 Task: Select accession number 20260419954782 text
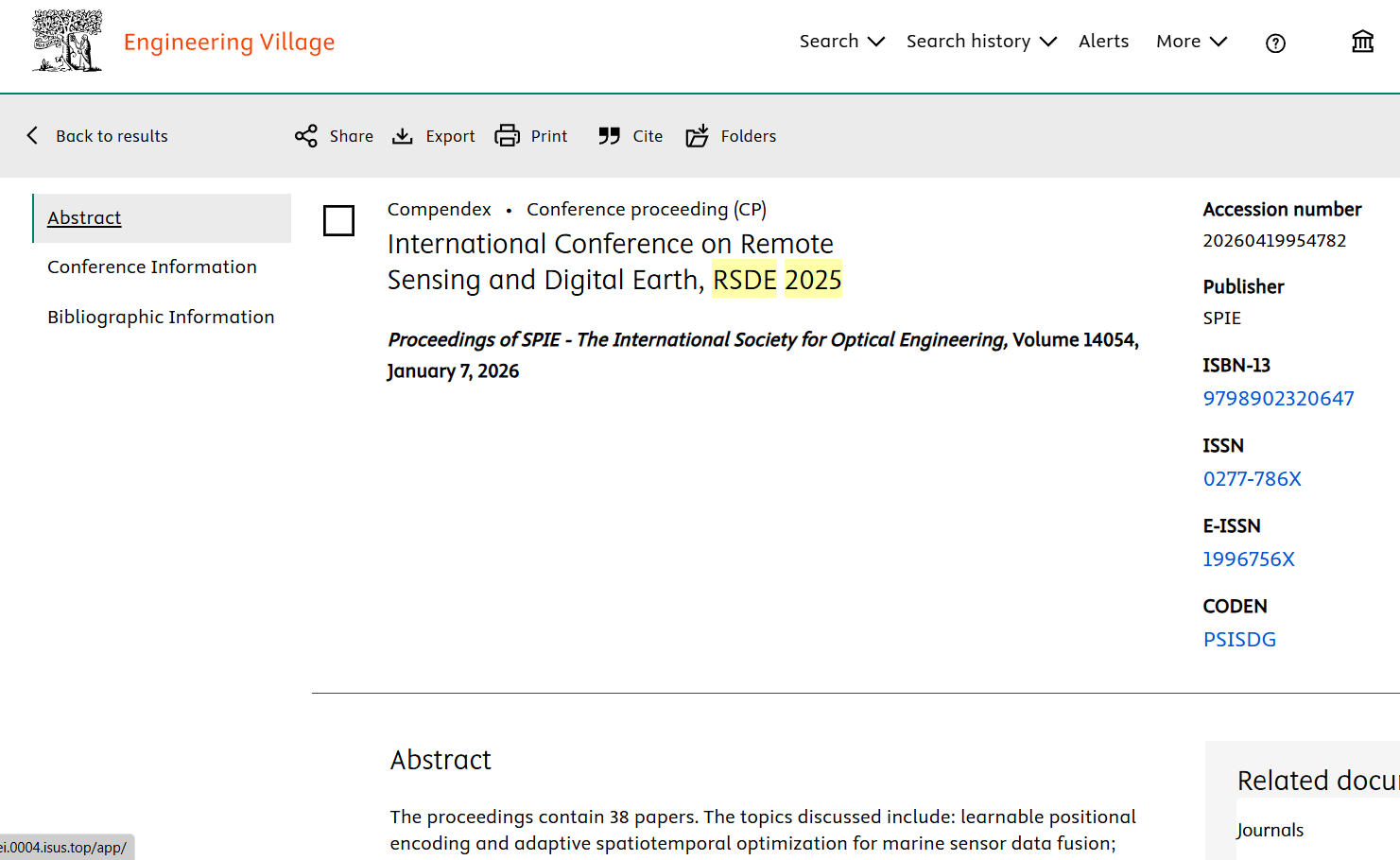click(x=1274, y=241)
